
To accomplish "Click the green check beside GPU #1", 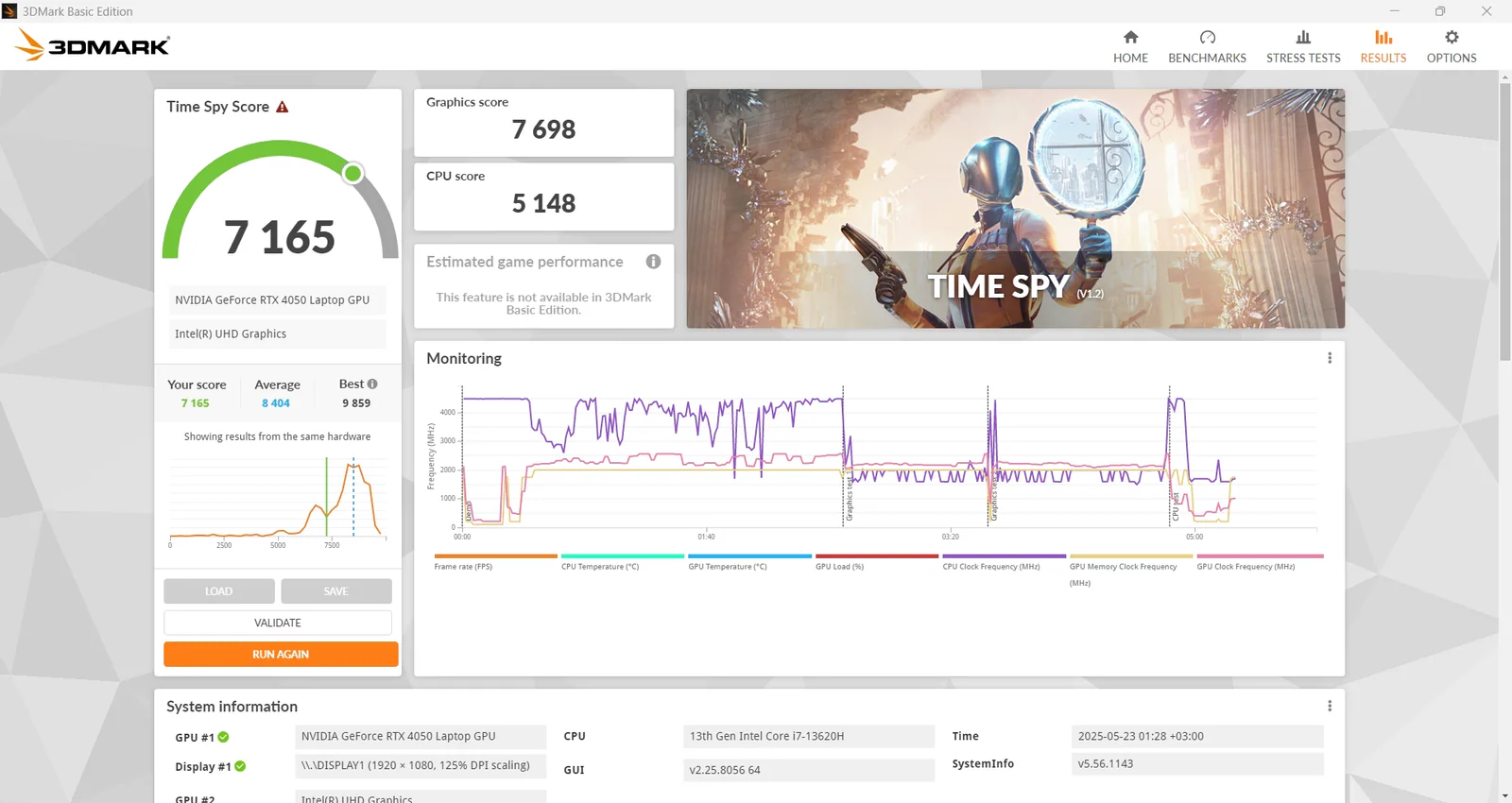I will [x=224, y=737].
